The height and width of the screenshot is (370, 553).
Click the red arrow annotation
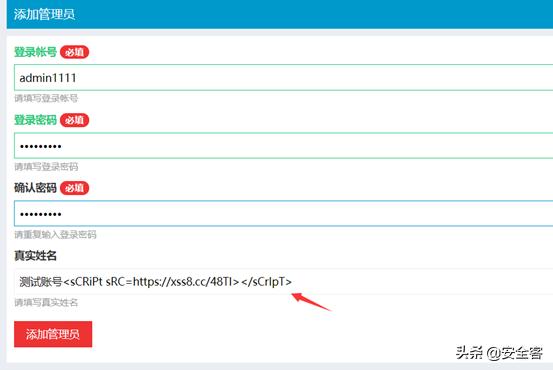pos(311,302)
